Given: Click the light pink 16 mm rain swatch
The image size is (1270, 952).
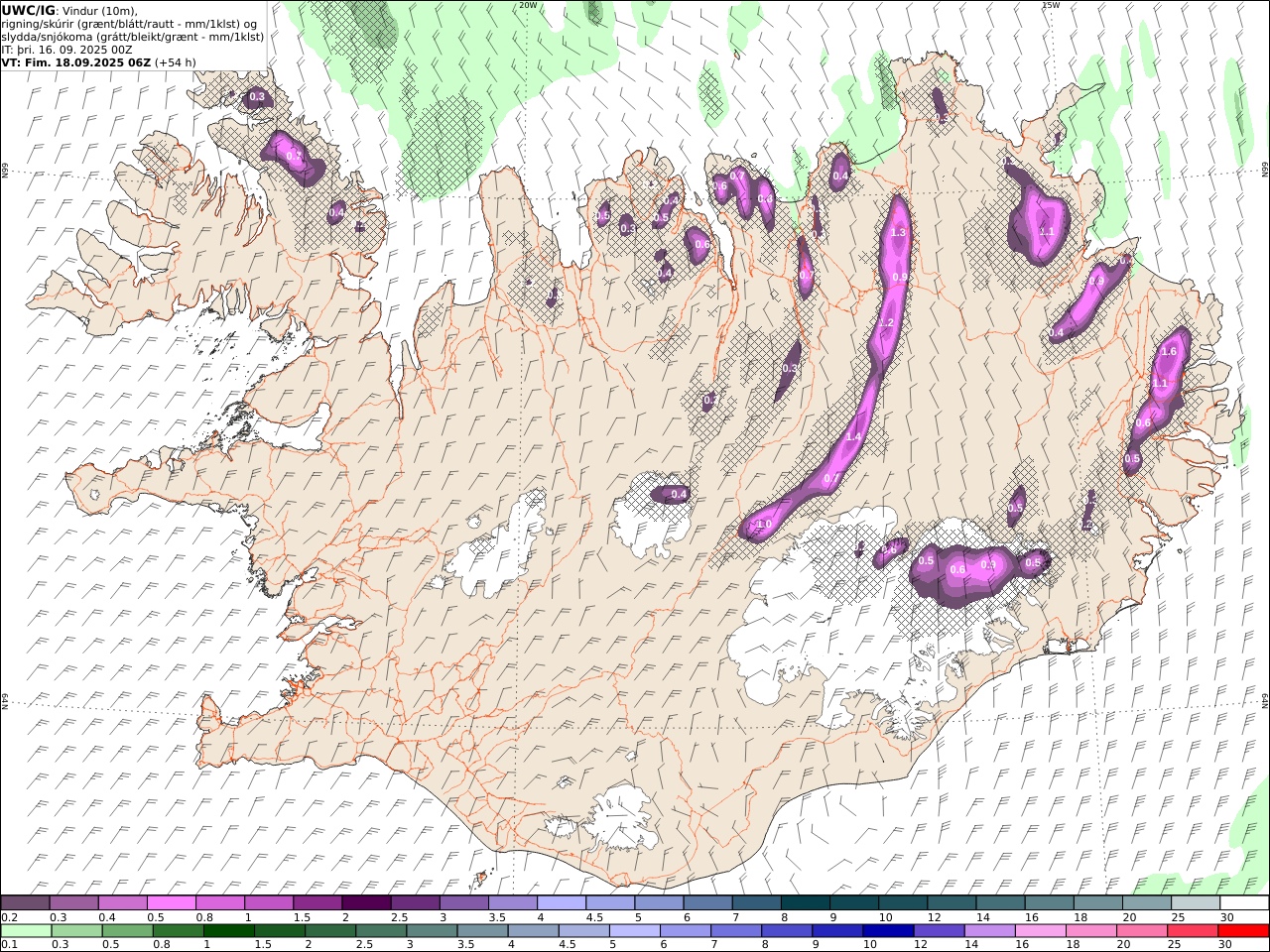Looking at the screenshot, I should click(1043, 931).
